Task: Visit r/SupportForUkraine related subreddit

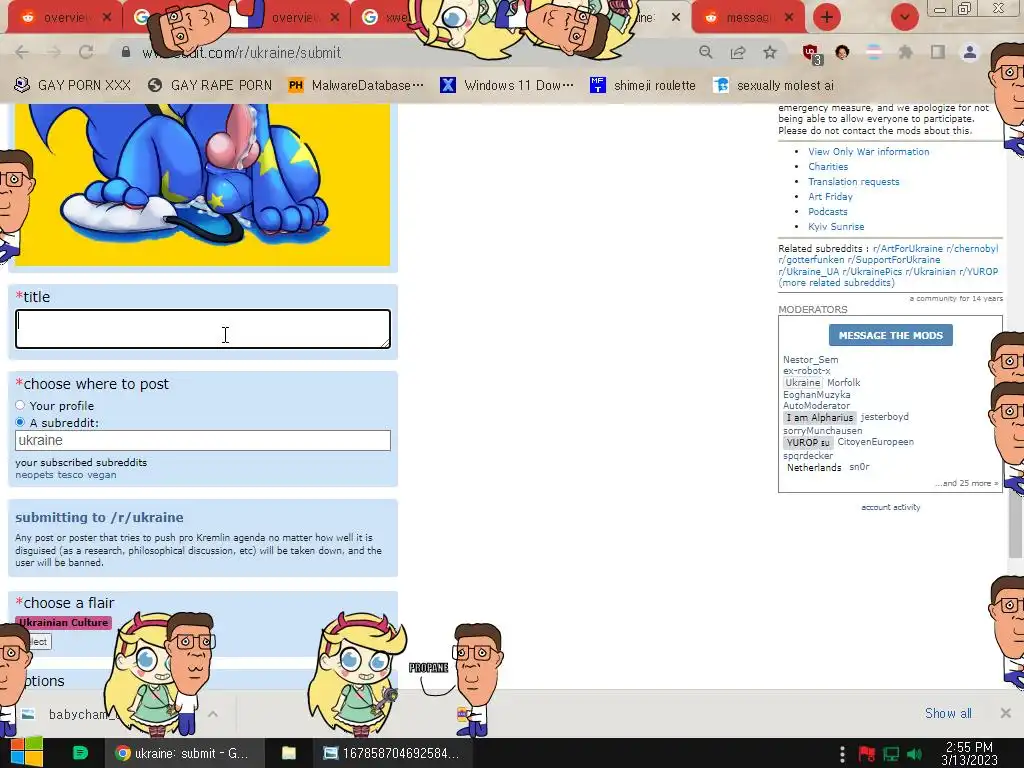Action: click(x=894, y=260)
